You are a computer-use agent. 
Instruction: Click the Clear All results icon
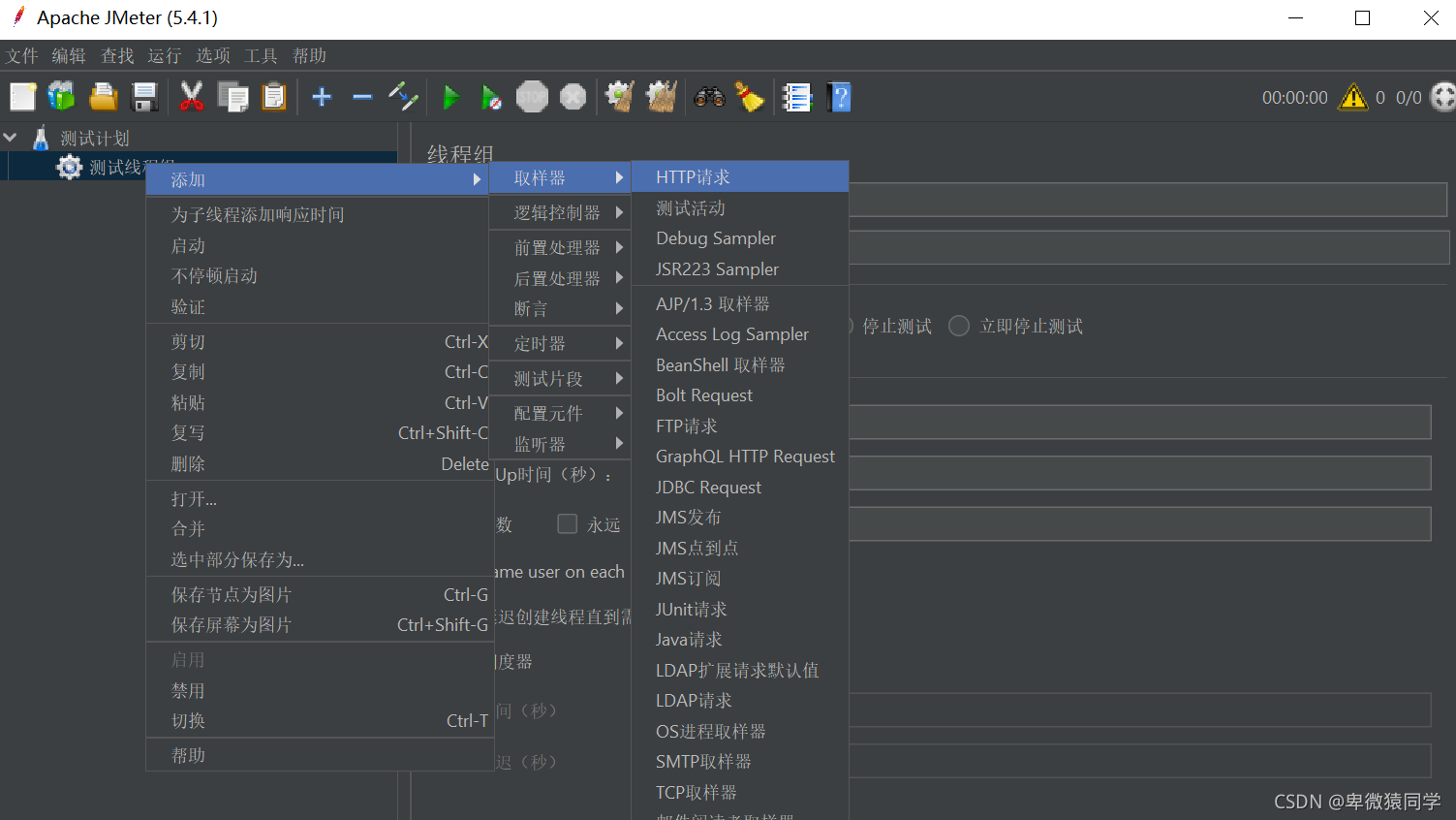pos(662,97)
